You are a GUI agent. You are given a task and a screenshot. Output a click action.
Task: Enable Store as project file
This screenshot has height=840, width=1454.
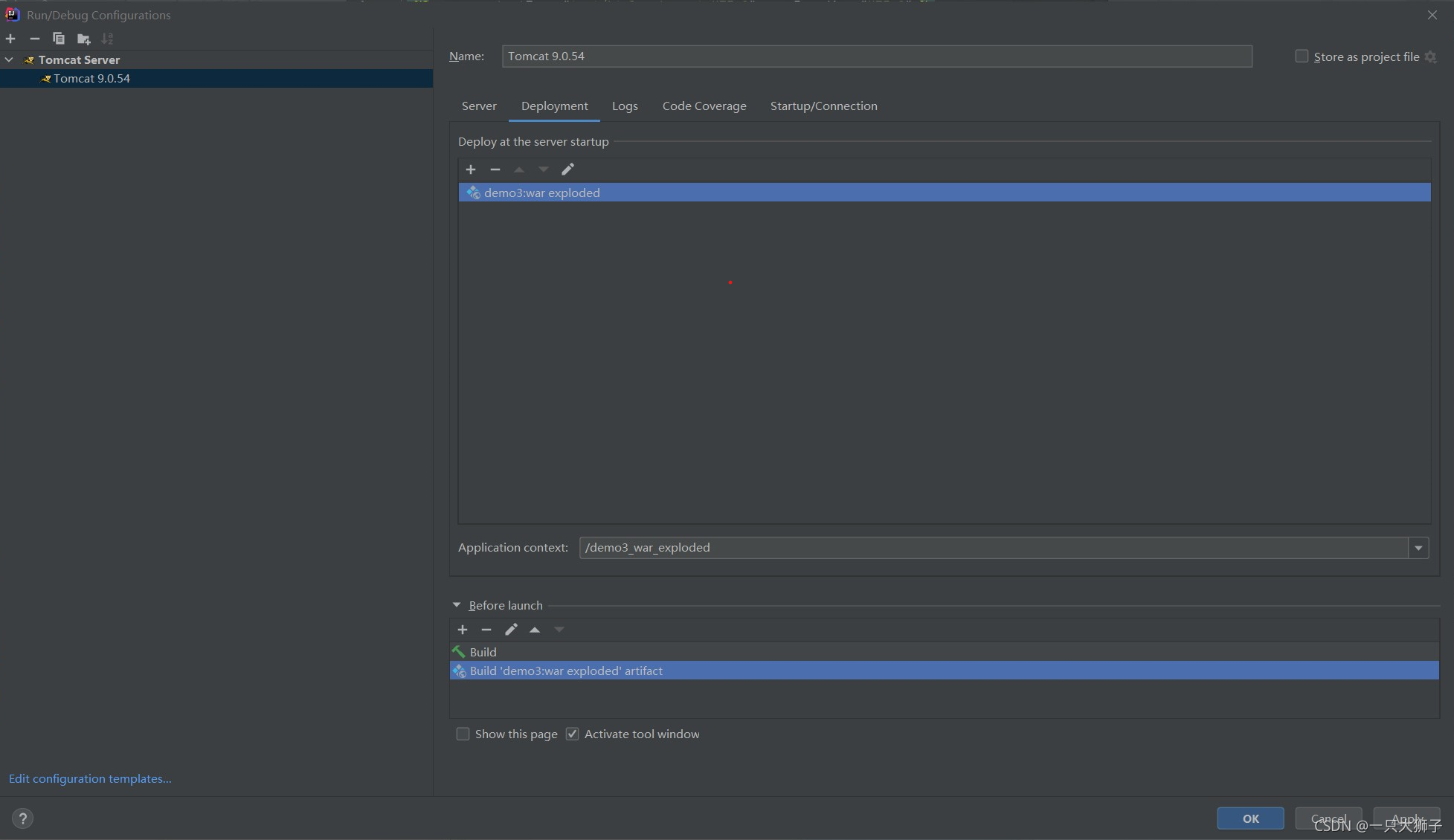click(1302, 56)
